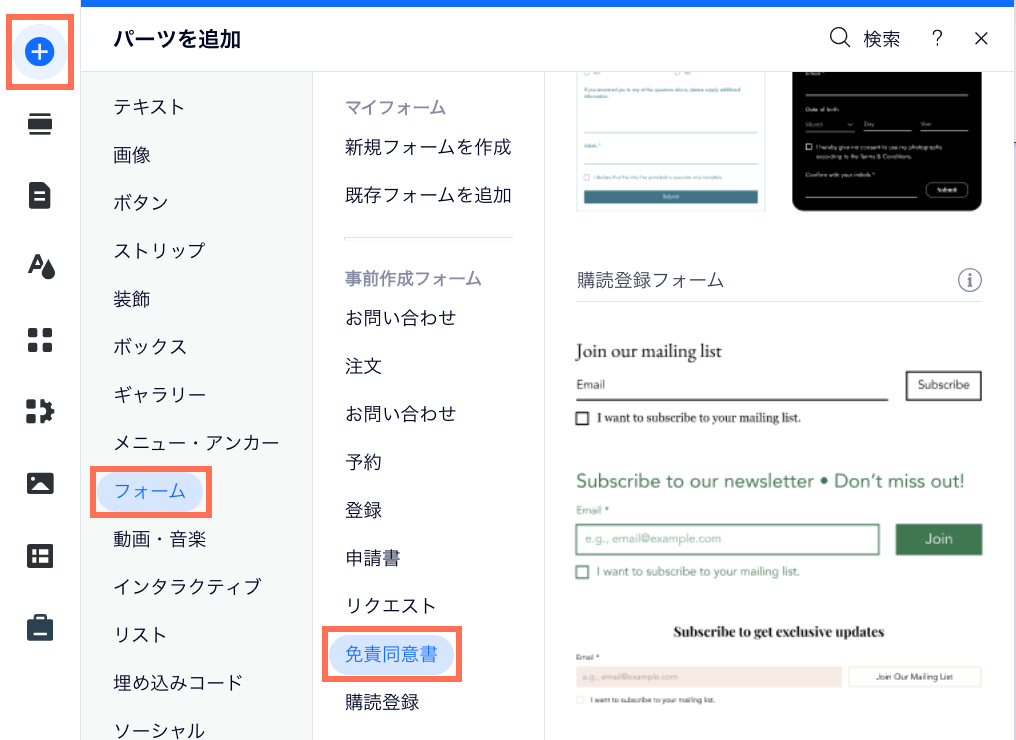Open help with the question mark icon
This screenshot has height=740, width=1016.
(x=936, y=38)
